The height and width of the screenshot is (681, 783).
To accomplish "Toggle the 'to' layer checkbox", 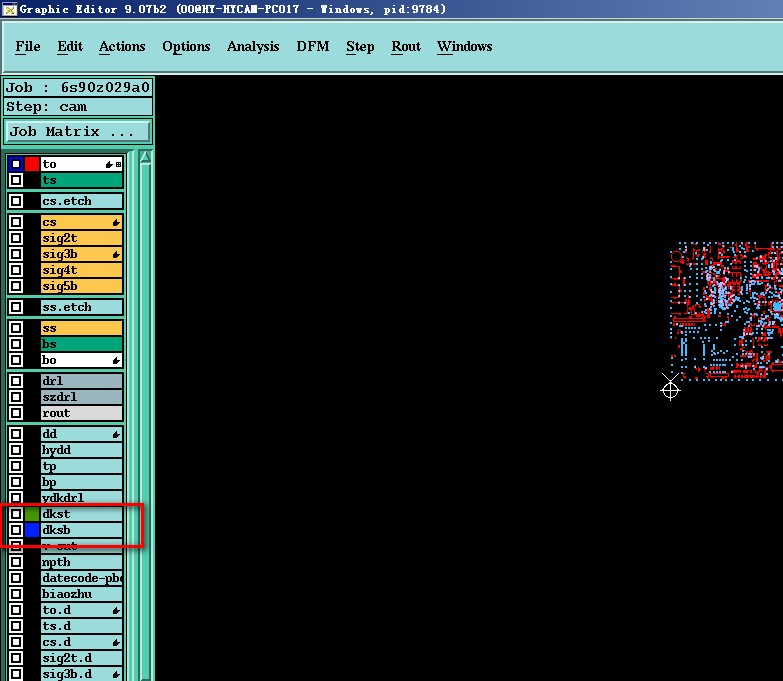I will [16, 164].
